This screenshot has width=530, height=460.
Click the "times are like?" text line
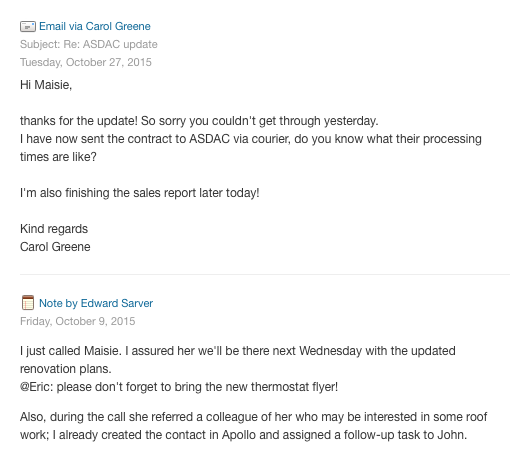pyautogui.click(x=58, y=157)
